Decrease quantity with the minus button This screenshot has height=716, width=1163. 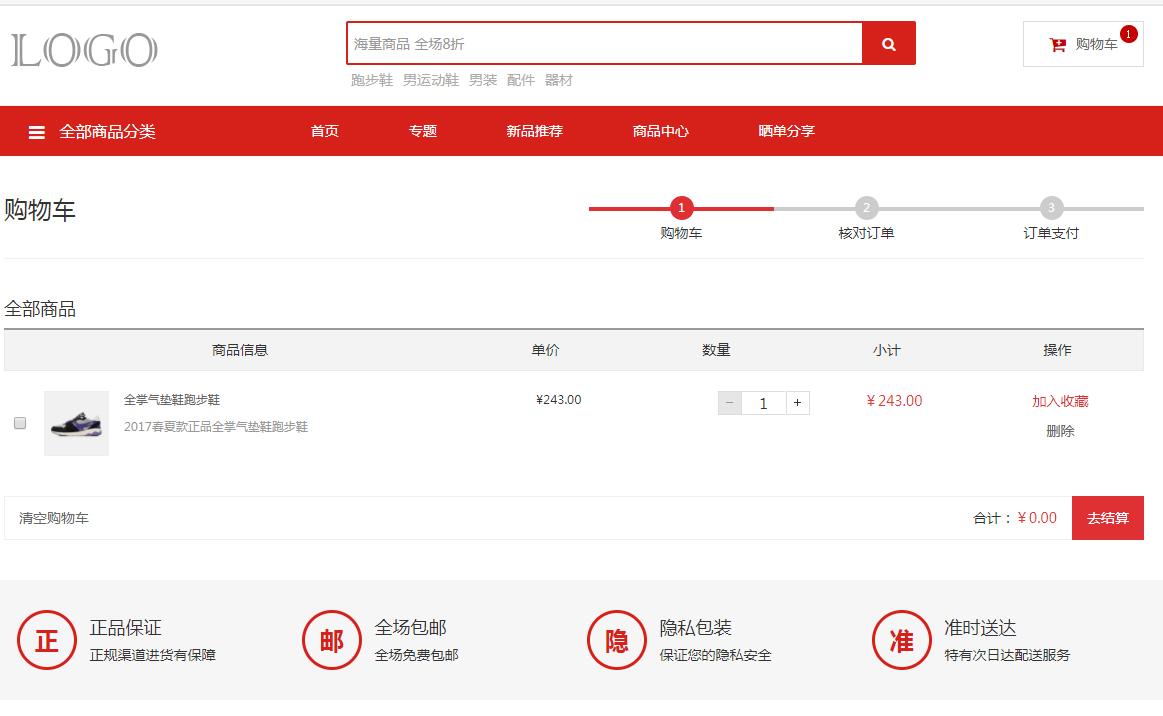[730, 403]
